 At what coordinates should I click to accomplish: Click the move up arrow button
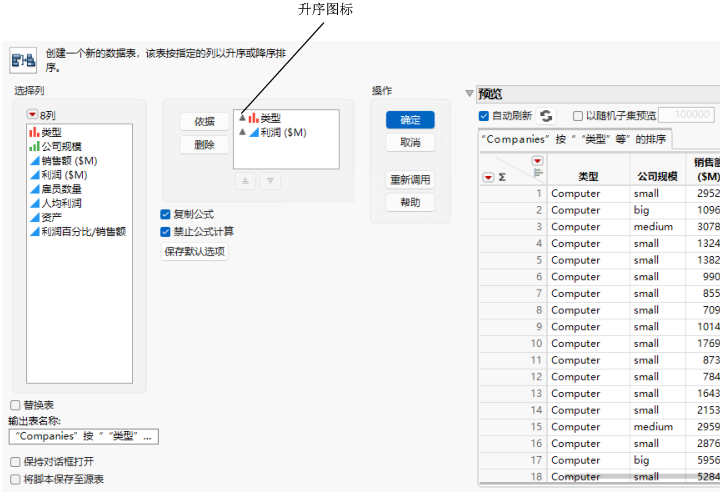pyautogui.click(x=245, y=181)
